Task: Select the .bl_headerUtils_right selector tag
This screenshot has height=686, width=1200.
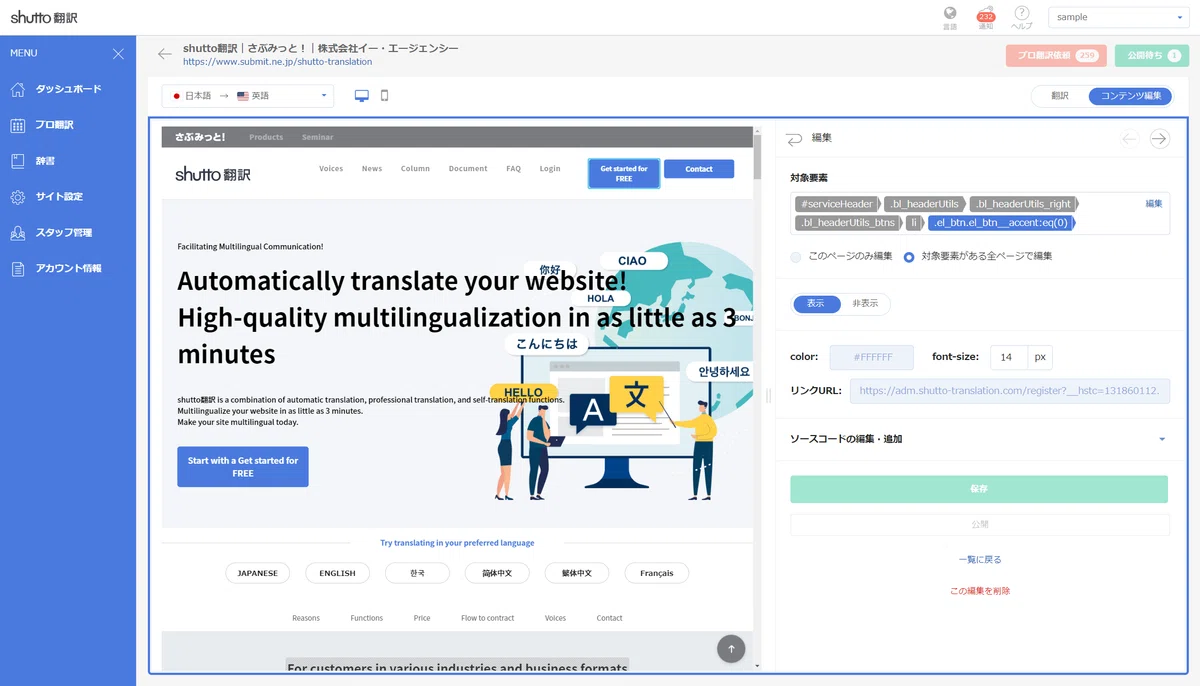Action: coord(1024,204)
